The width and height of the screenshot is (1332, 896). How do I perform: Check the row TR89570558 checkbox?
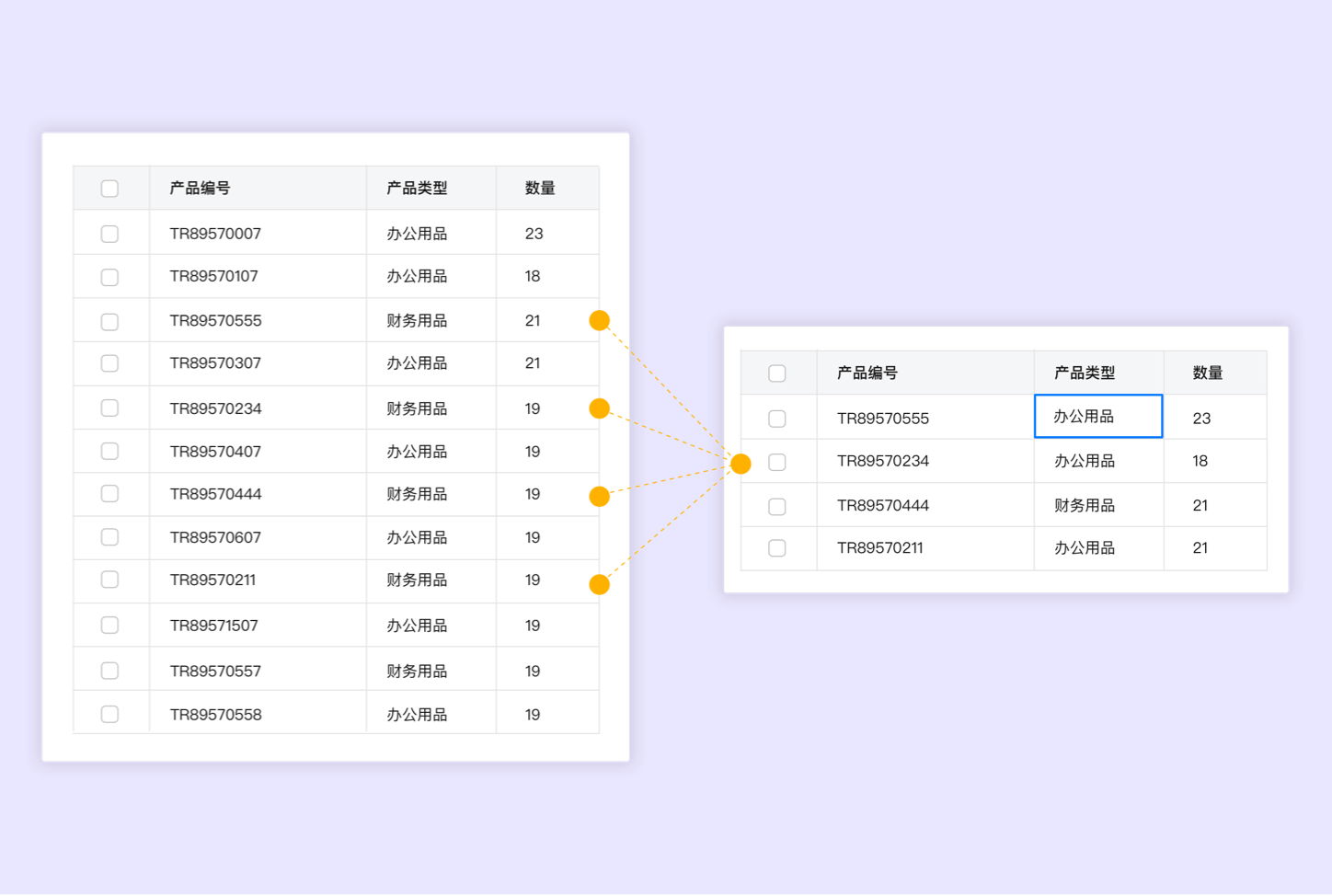point(109,715)
